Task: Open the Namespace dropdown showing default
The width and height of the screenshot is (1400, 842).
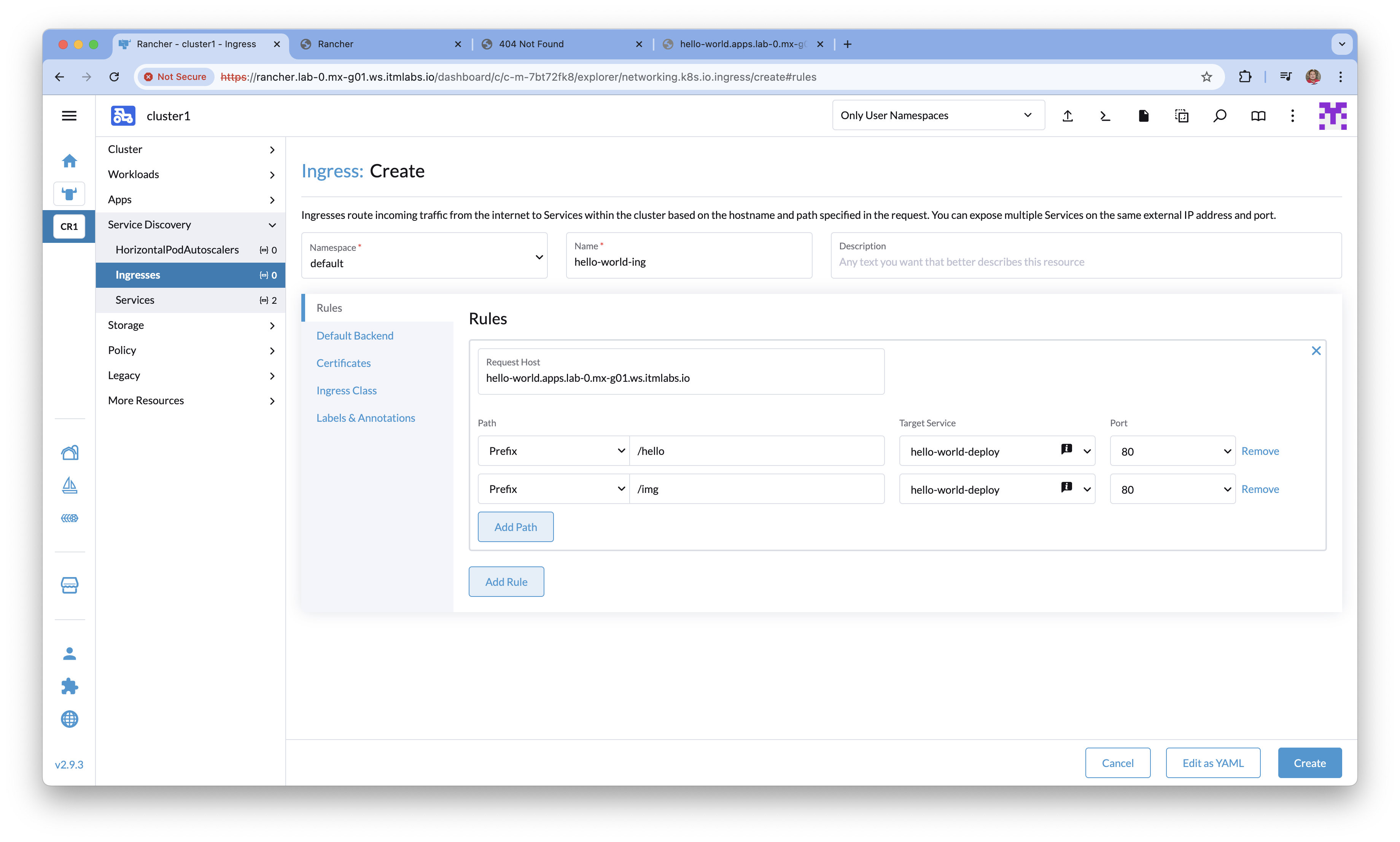Action: tap(424, 256)
